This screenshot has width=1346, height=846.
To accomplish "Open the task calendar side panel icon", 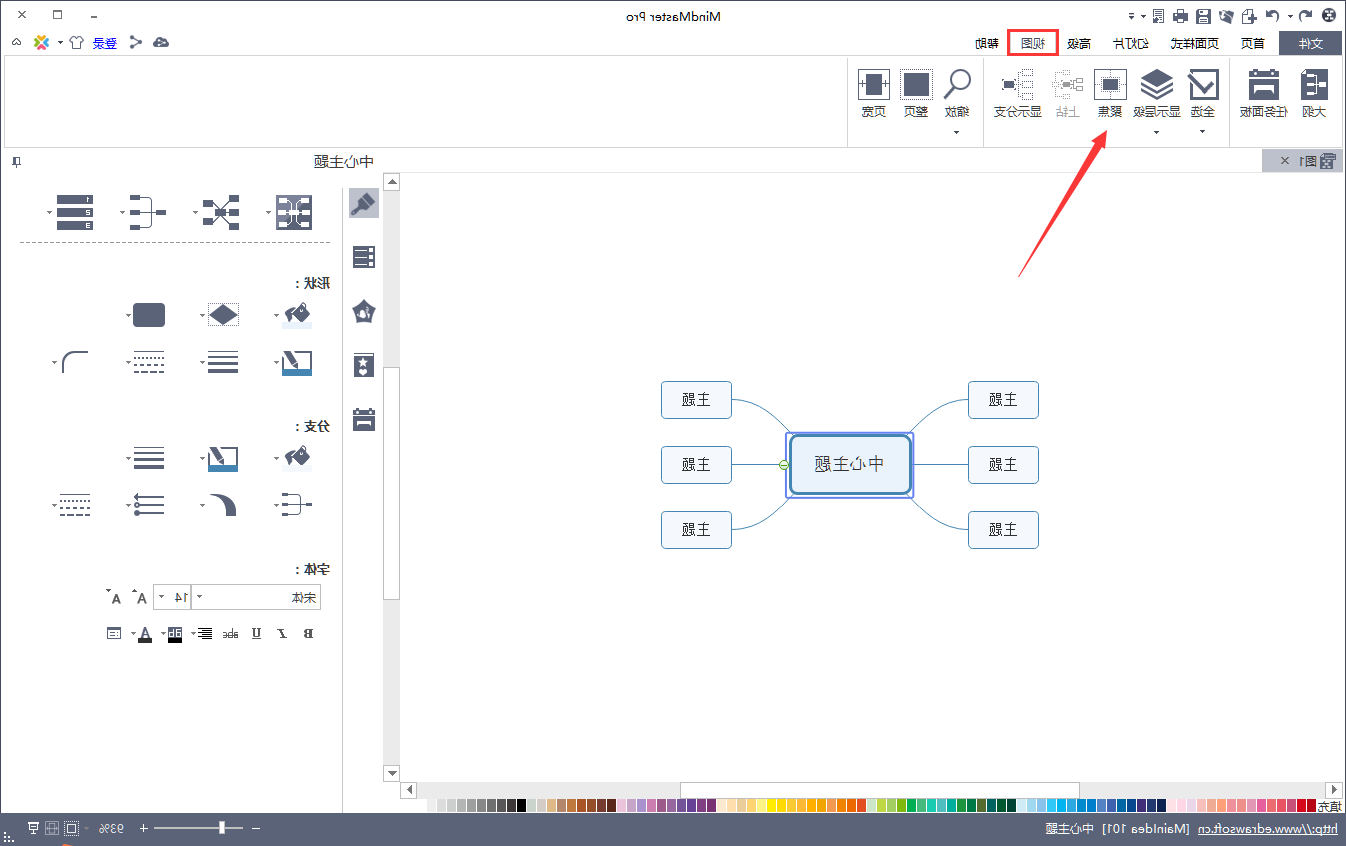I will (364, 418).
